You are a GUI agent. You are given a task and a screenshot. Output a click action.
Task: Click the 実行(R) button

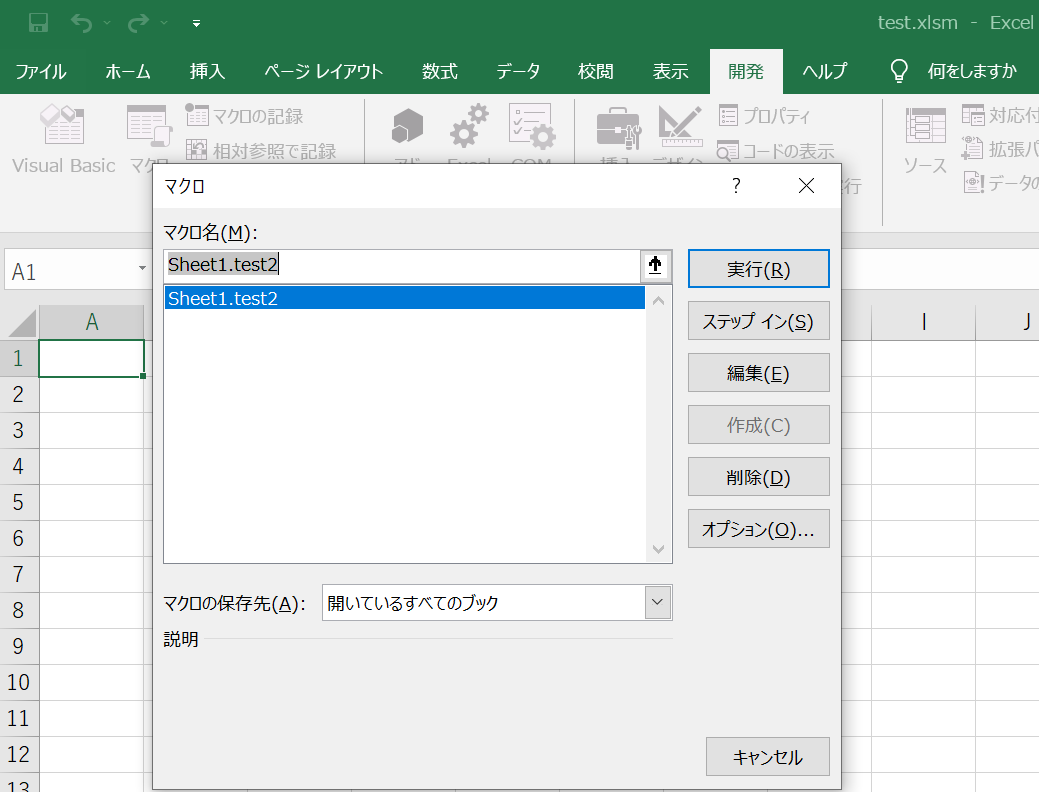pos(759,269)
